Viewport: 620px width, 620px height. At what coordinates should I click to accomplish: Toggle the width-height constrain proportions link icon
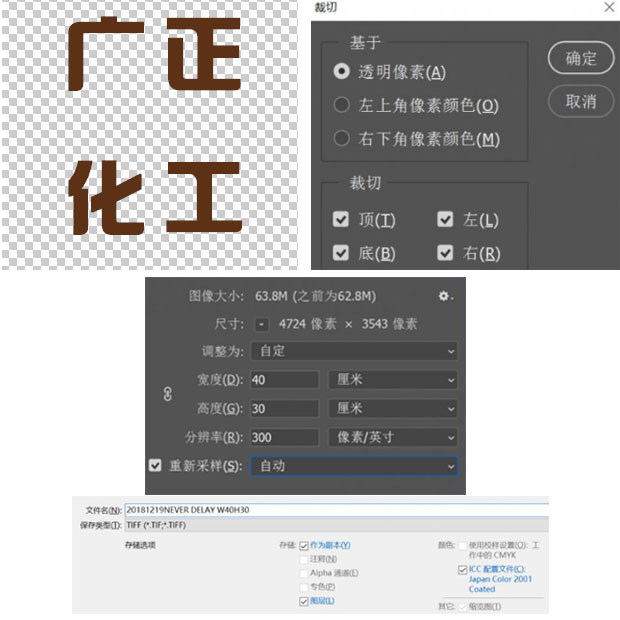(x=168, y=394)
